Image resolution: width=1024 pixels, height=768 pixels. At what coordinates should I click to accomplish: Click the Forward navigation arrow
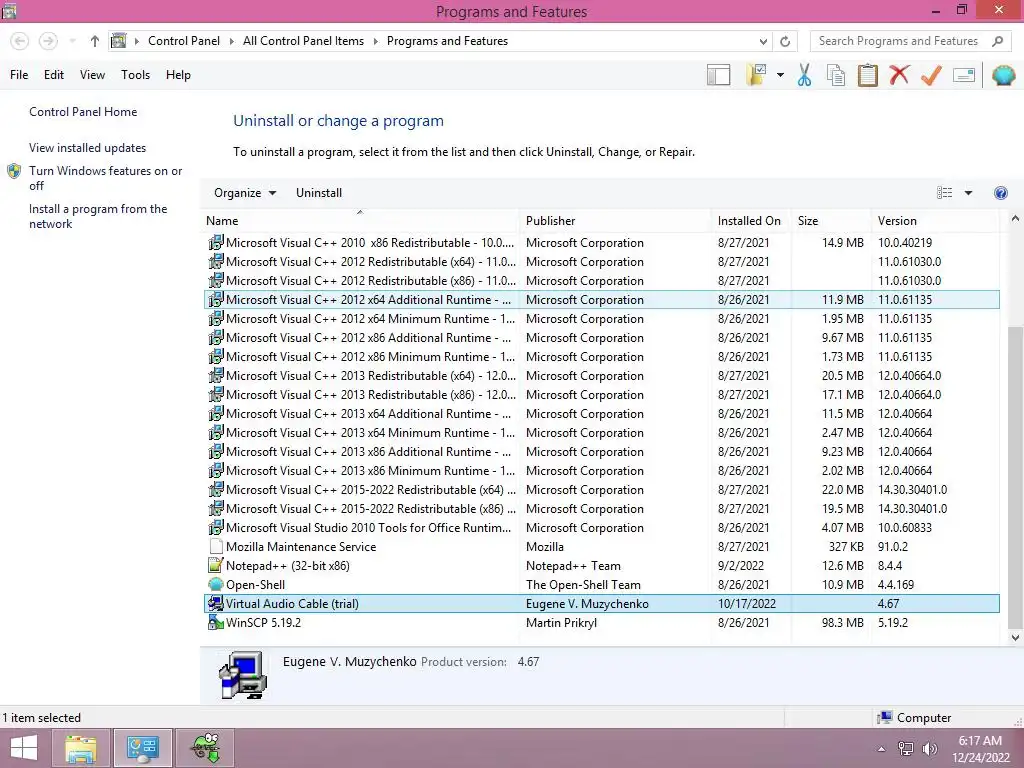[48, 41]
